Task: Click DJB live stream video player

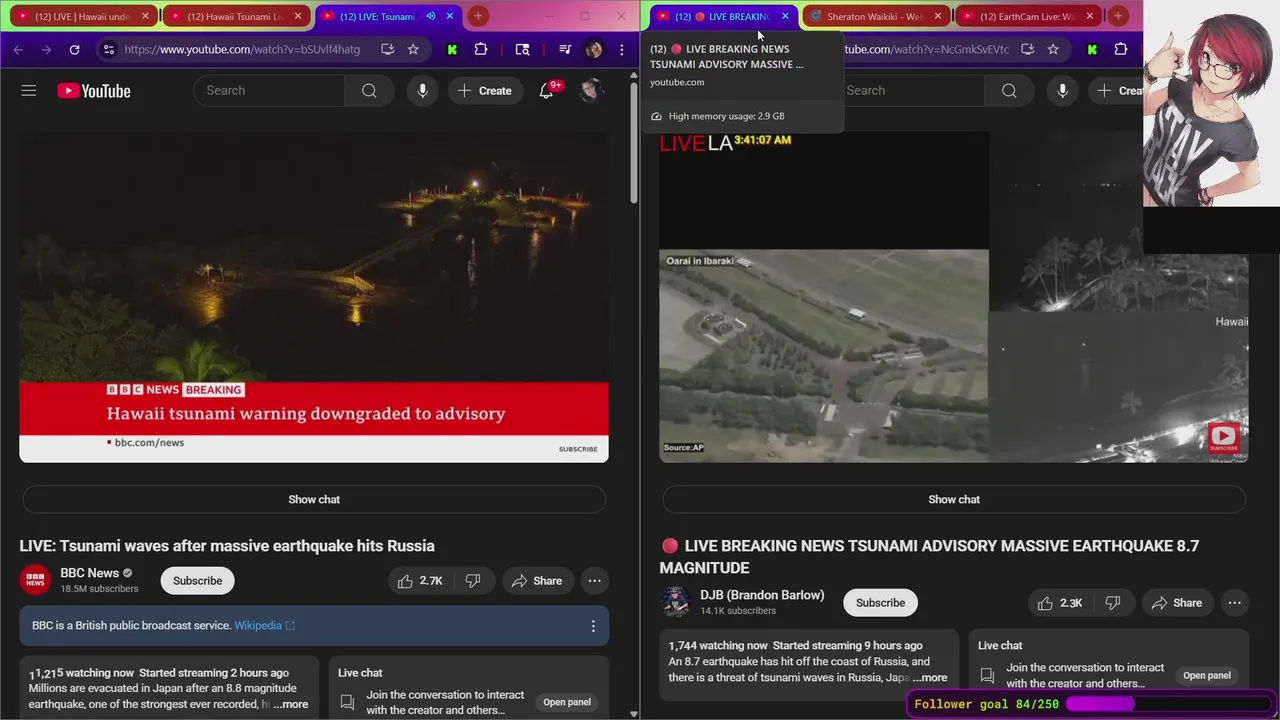Action: coord(954,297)
